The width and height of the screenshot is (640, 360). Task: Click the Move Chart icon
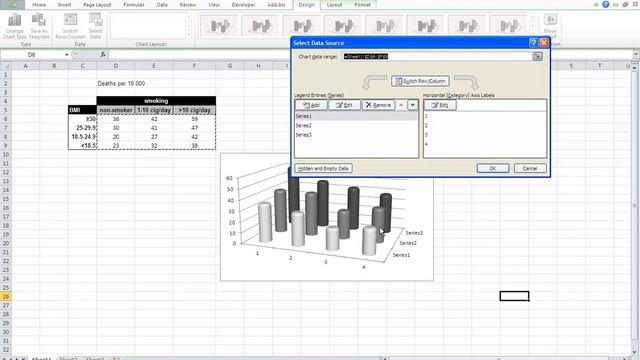[550, 26]
